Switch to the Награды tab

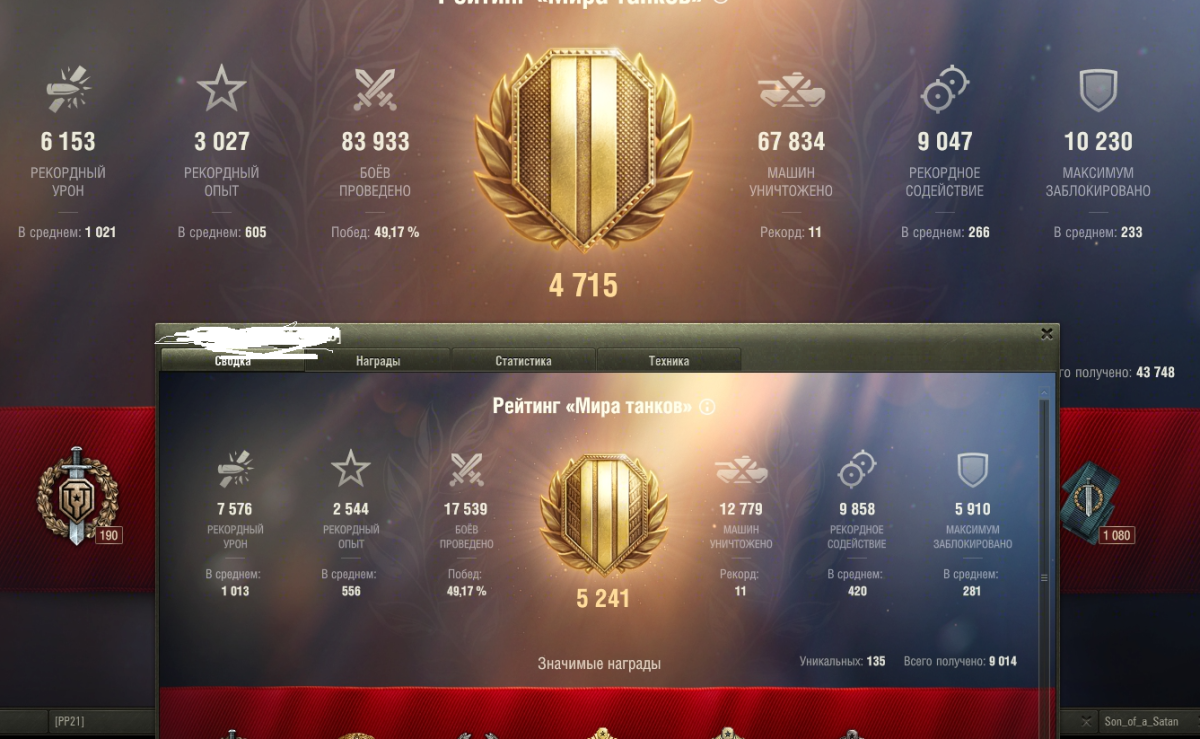pyautogui.click(x=378, y=361)
